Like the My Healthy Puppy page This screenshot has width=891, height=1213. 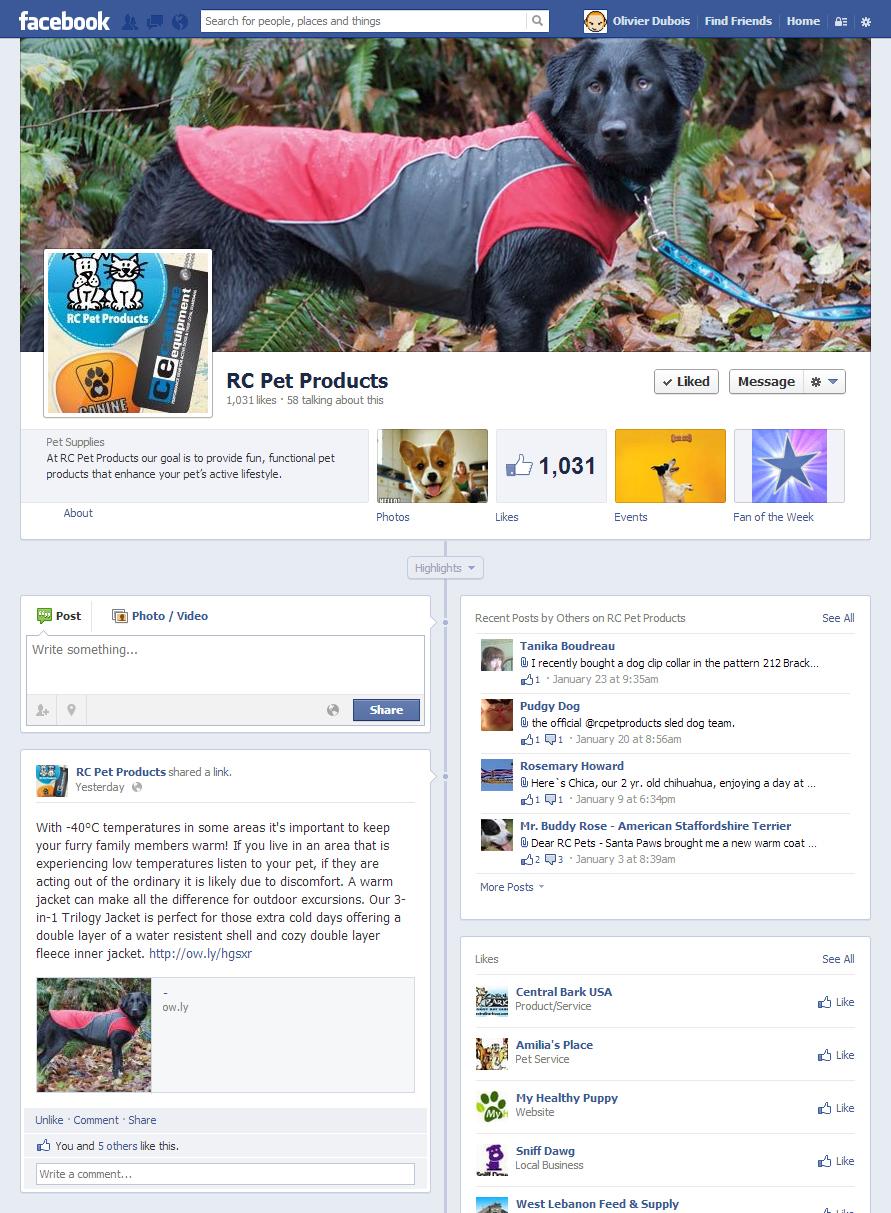pyautogui.click(x=836, y=1108)
